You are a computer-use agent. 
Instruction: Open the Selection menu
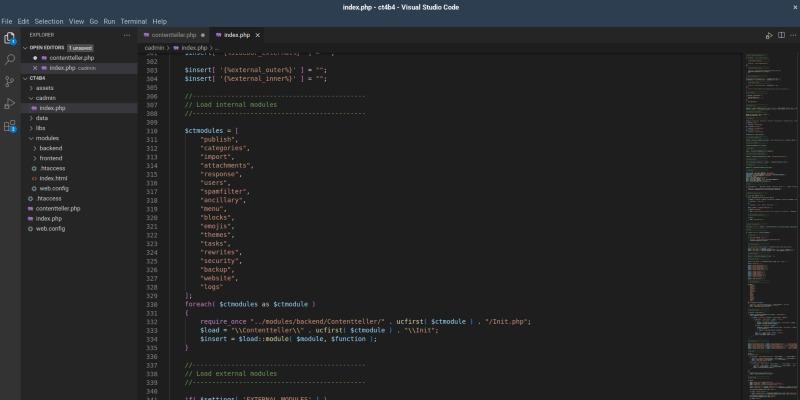pos(48,21)
